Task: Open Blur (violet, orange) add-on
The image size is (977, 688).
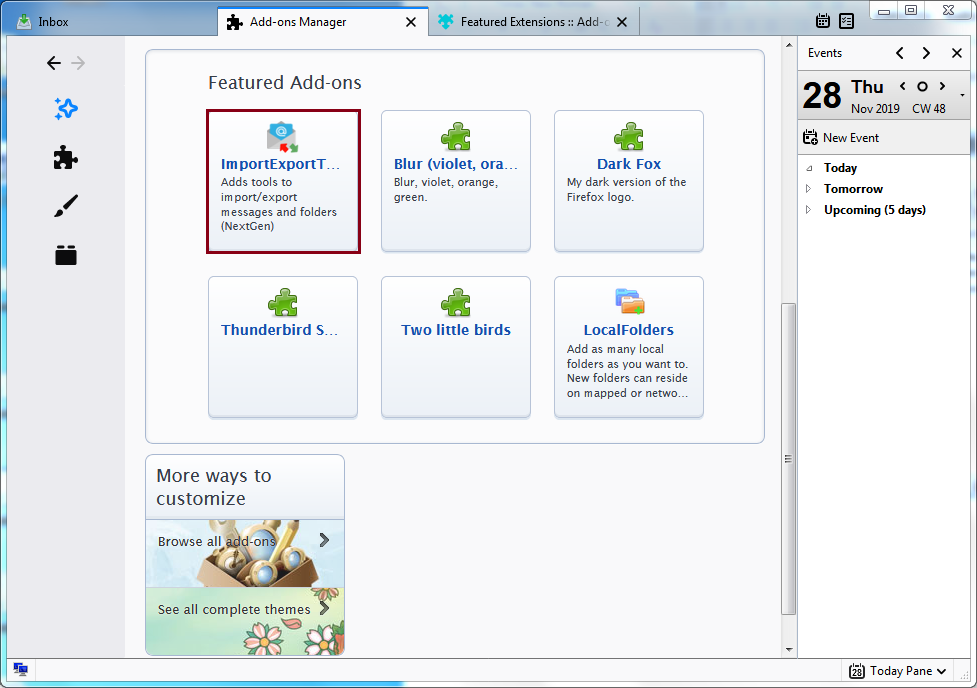Action: pos(456,181)
